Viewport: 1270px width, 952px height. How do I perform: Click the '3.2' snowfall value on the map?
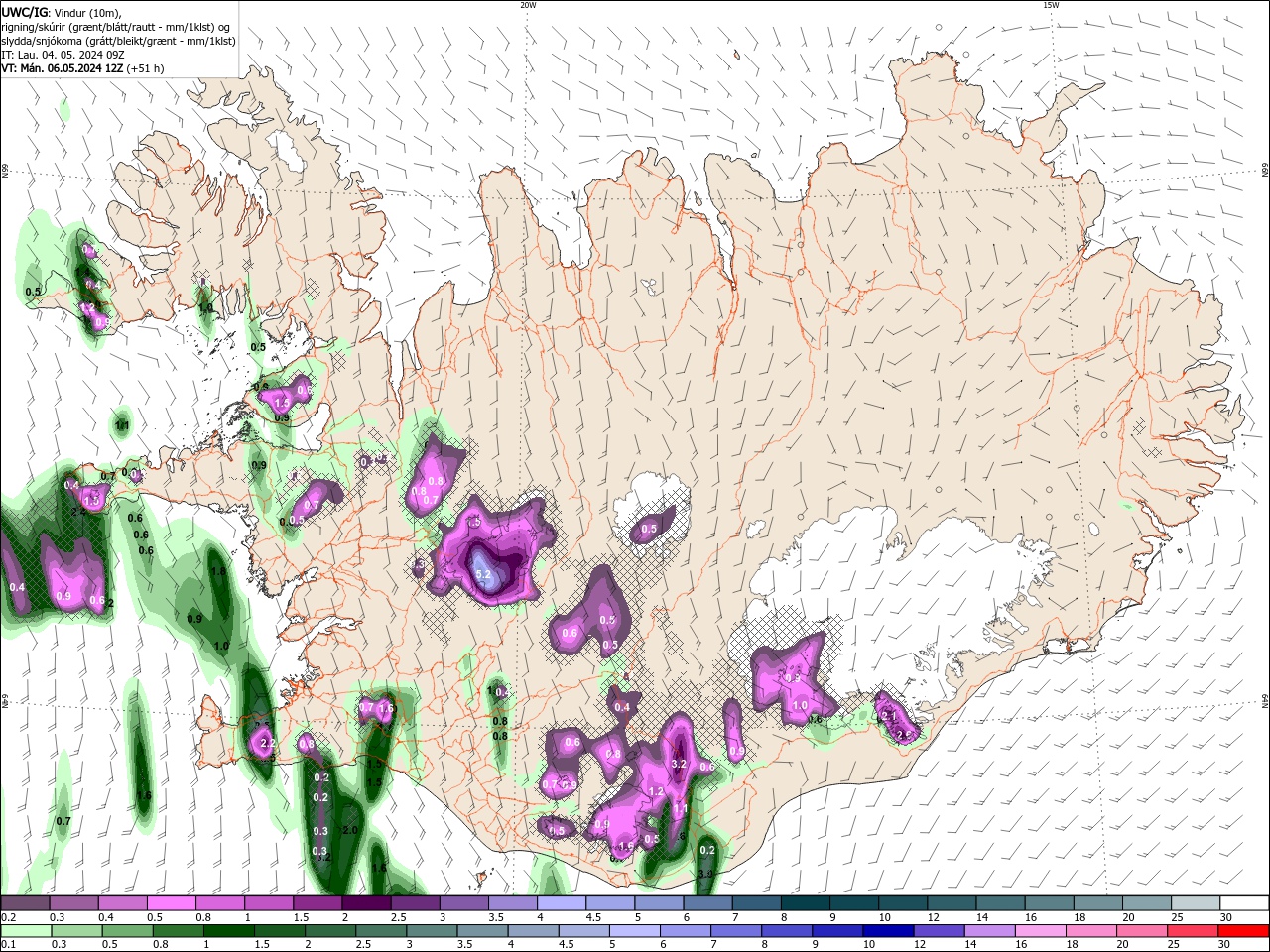(x=680, y=764)
